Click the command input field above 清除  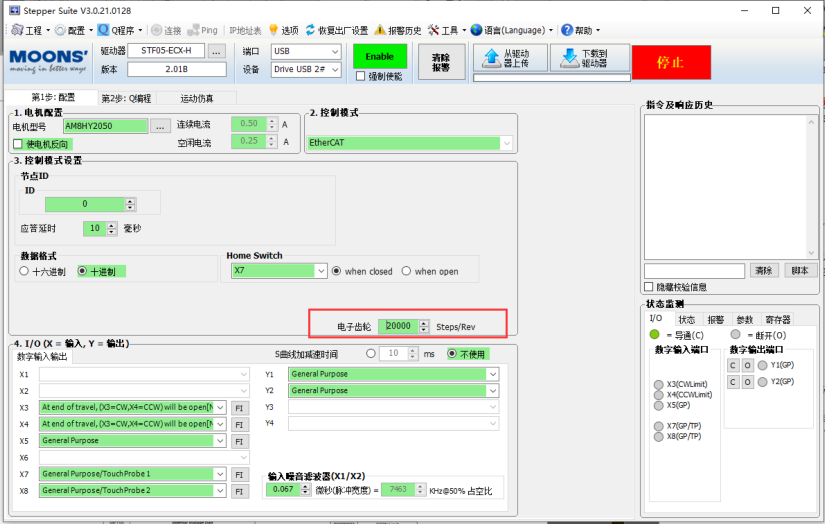coord(694,270)
